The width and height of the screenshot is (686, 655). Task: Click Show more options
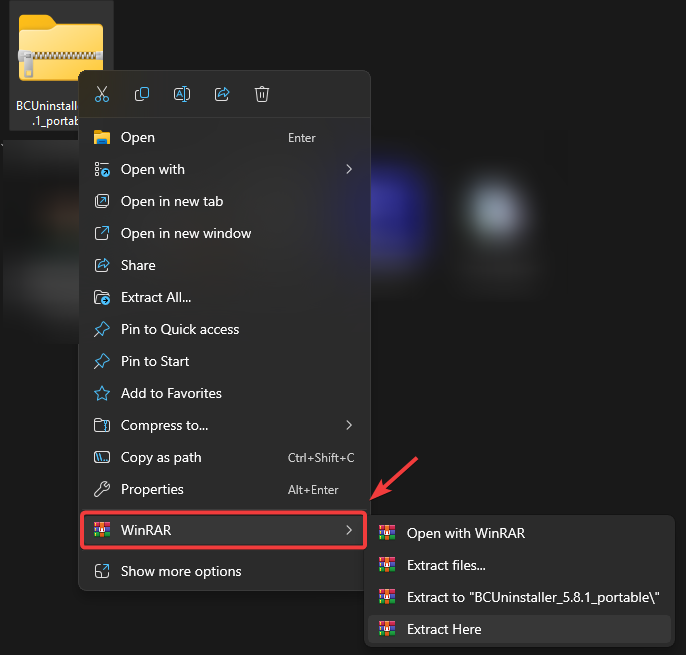click(x=224, y=571)
